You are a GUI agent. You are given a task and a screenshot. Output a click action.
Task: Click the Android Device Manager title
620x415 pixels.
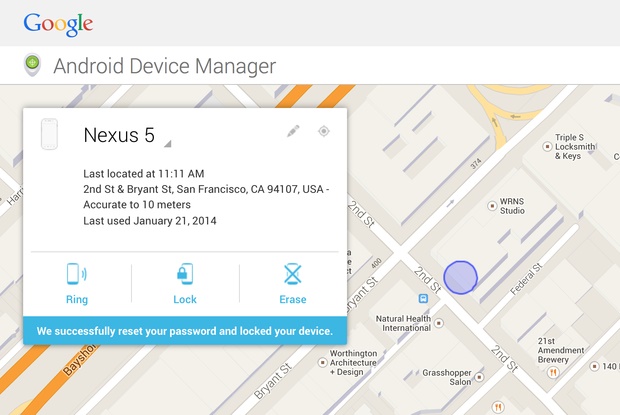click(164, 66)
